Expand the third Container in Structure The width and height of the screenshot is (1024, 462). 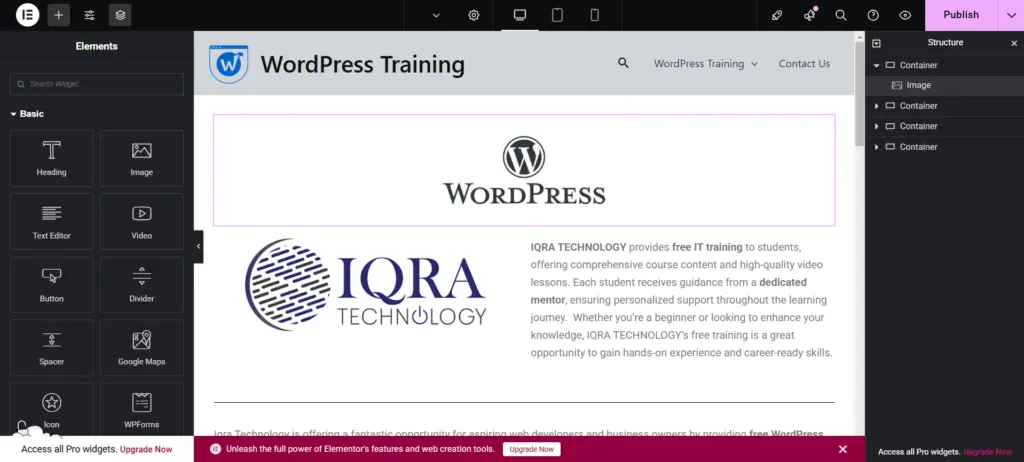tap(877, 126)
